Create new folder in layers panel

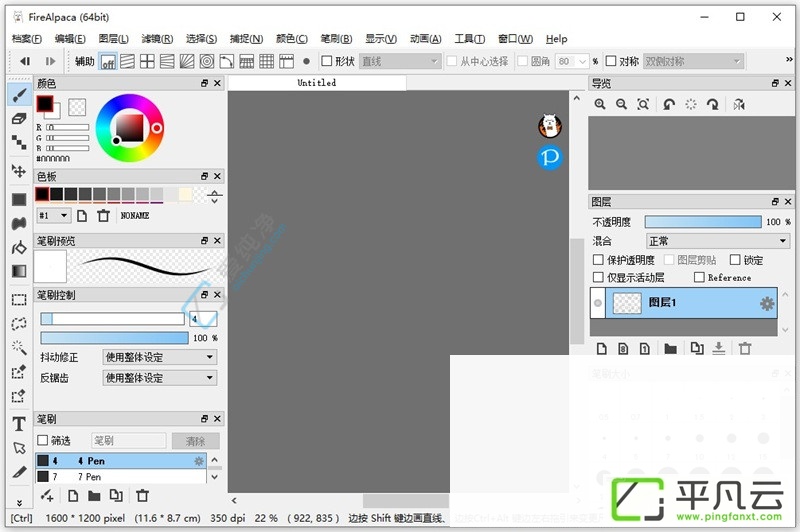point(670,348)
